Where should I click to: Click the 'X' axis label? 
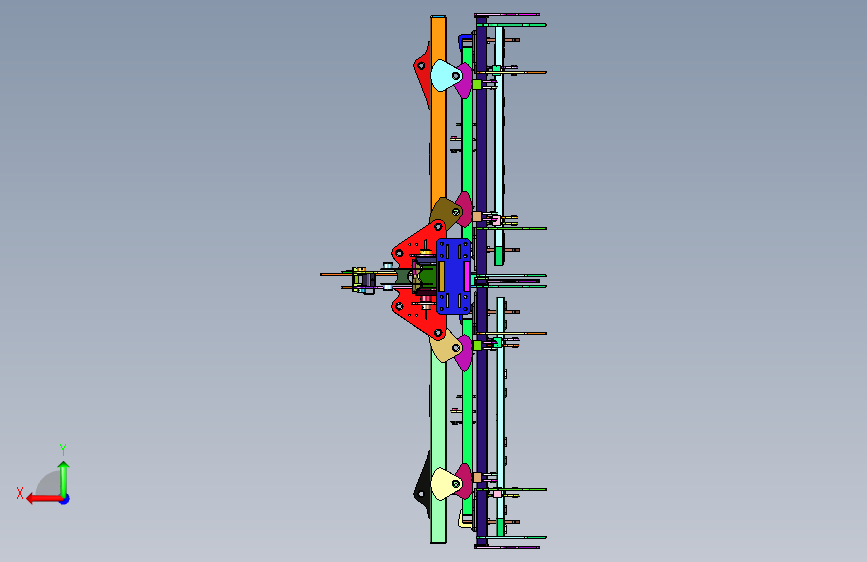pos(20,493)
